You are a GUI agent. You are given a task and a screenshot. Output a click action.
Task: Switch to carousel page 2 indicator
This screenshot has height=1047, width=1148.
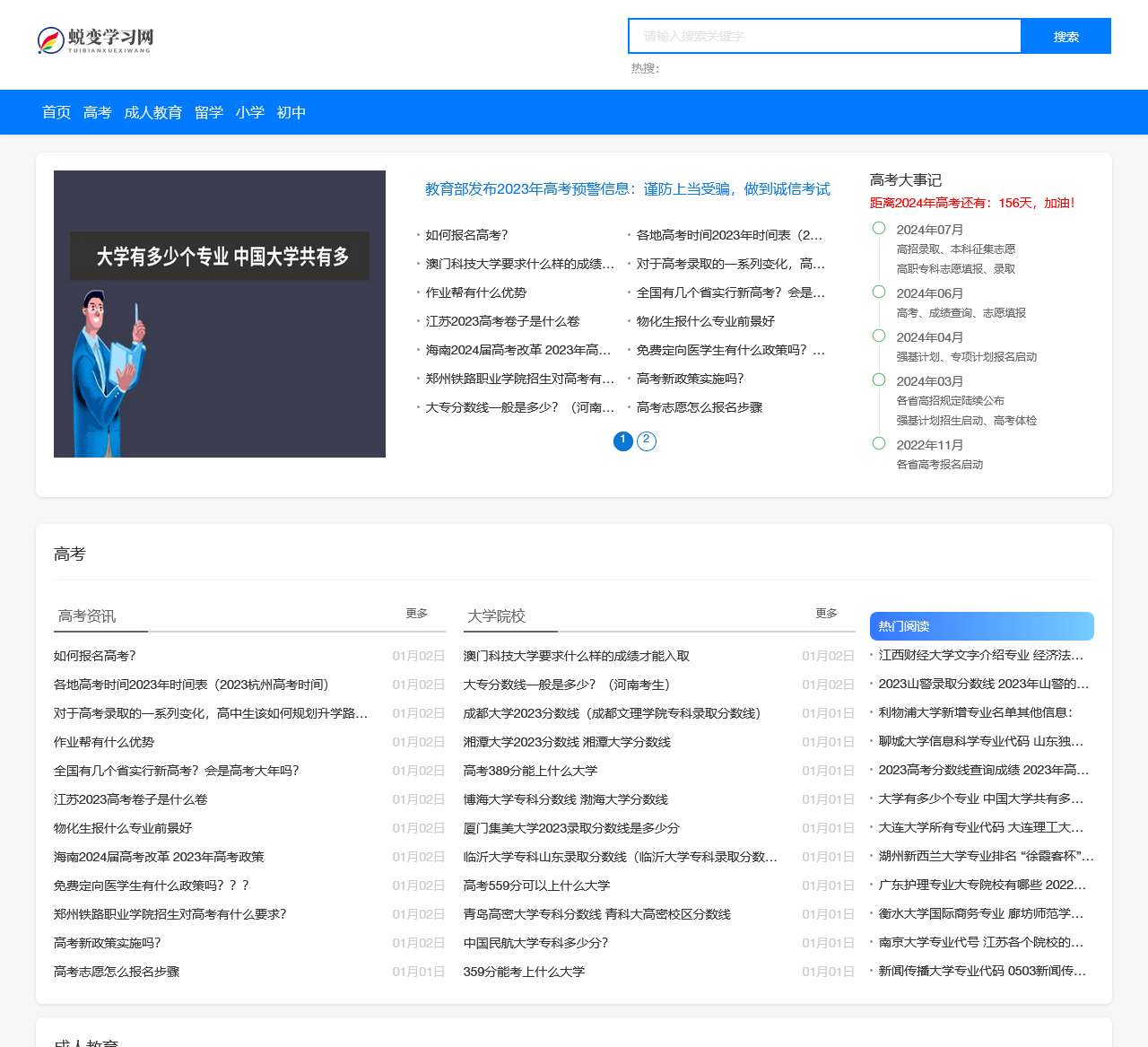click(x=646, y=441)
